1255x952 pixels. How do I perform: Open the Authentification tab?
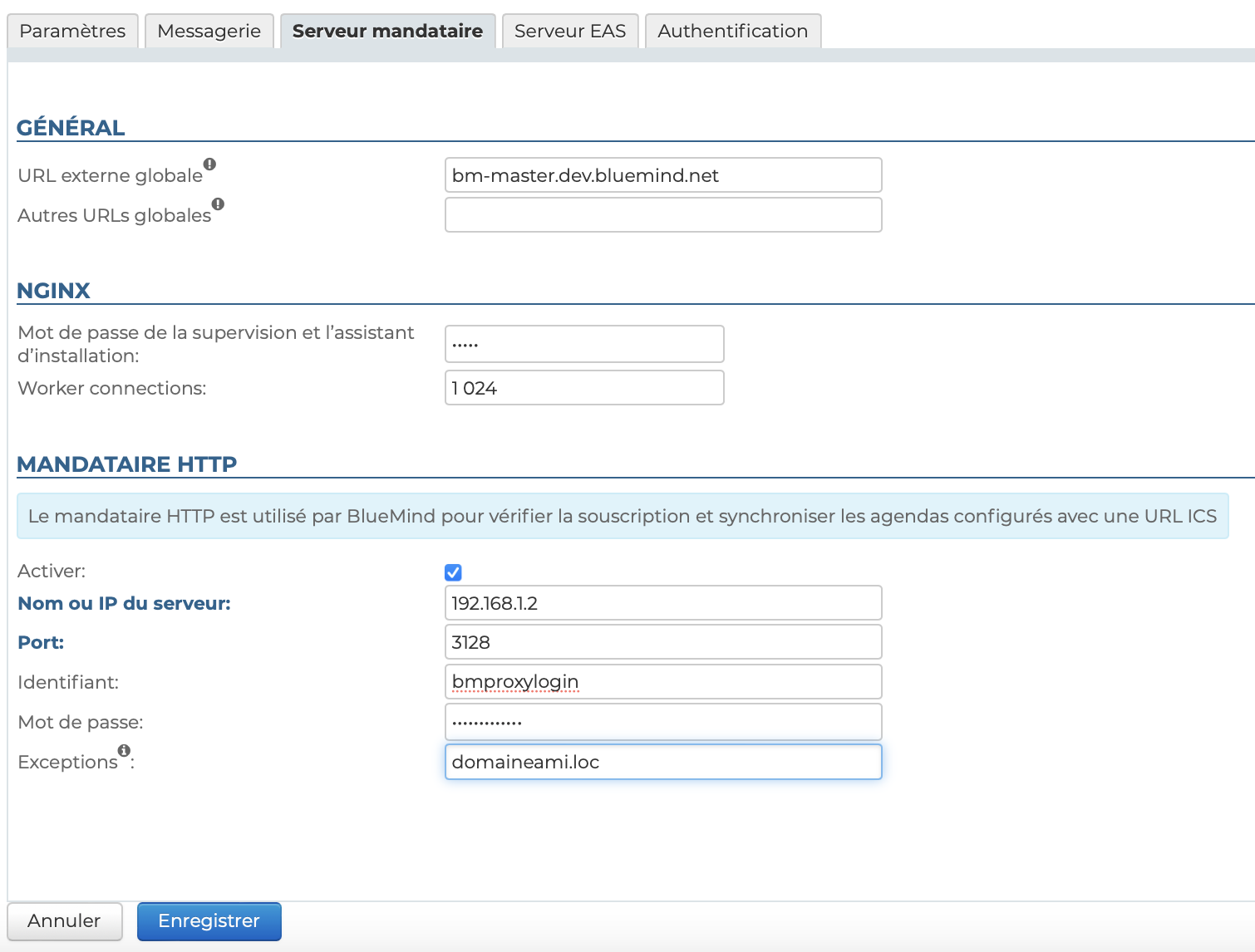click(732, 32)
